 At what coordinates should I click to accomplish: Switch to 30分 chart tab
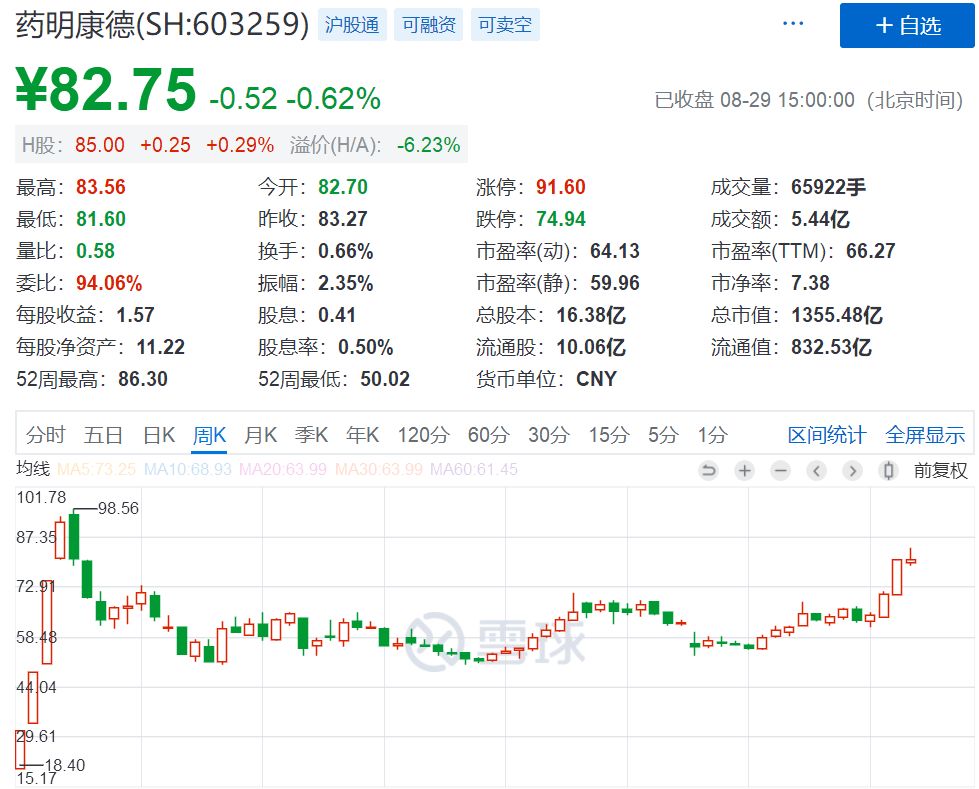pos(549,434)
